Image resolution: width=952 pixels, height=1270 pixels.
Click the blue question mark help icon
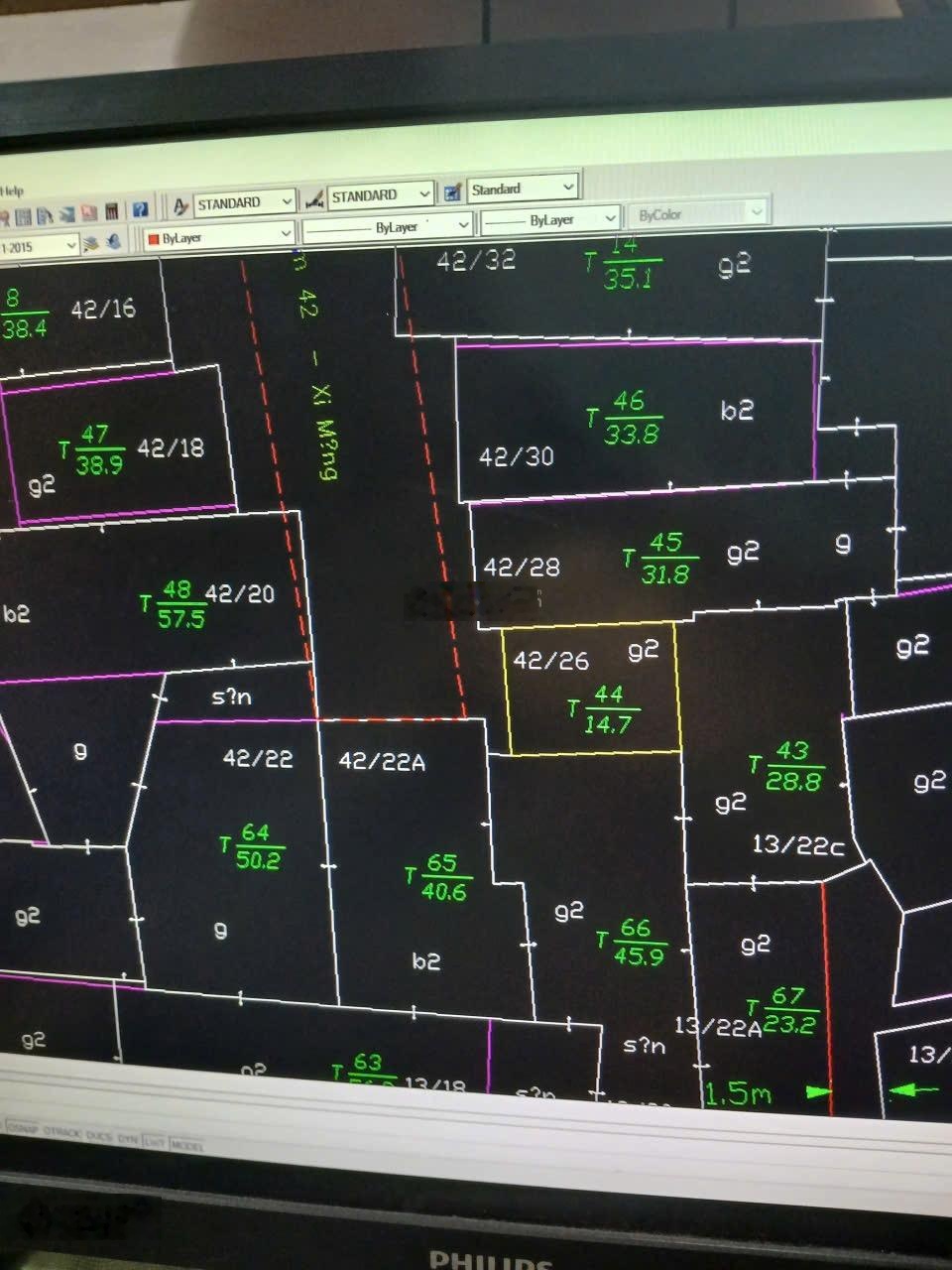pyautogui.click(x=140, y=209)
